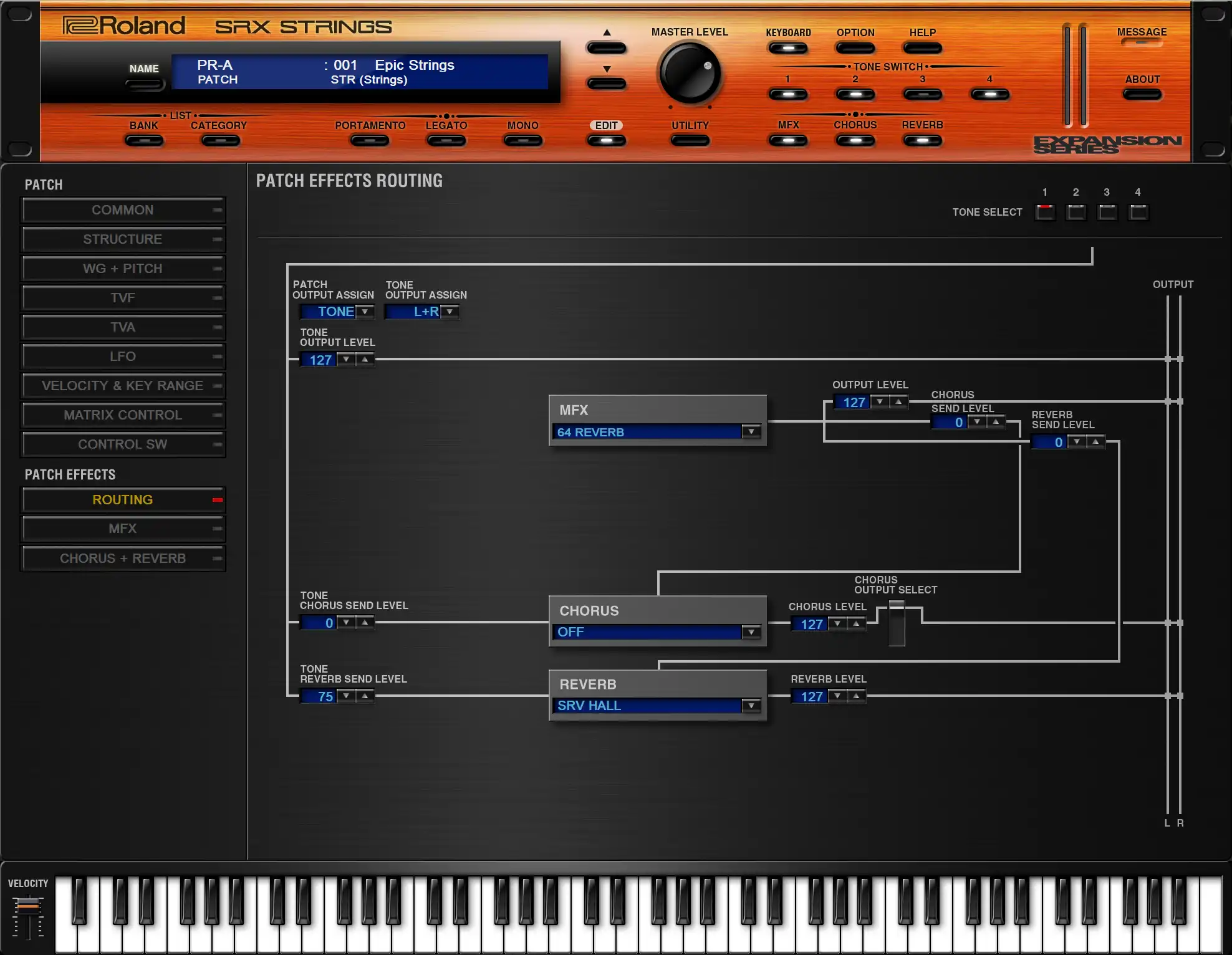Increase Tone Output Level with up arrow
Image resolution: width=1232 pixels, height=955 pixels.
pyautogui.click(x=365, y=359)
